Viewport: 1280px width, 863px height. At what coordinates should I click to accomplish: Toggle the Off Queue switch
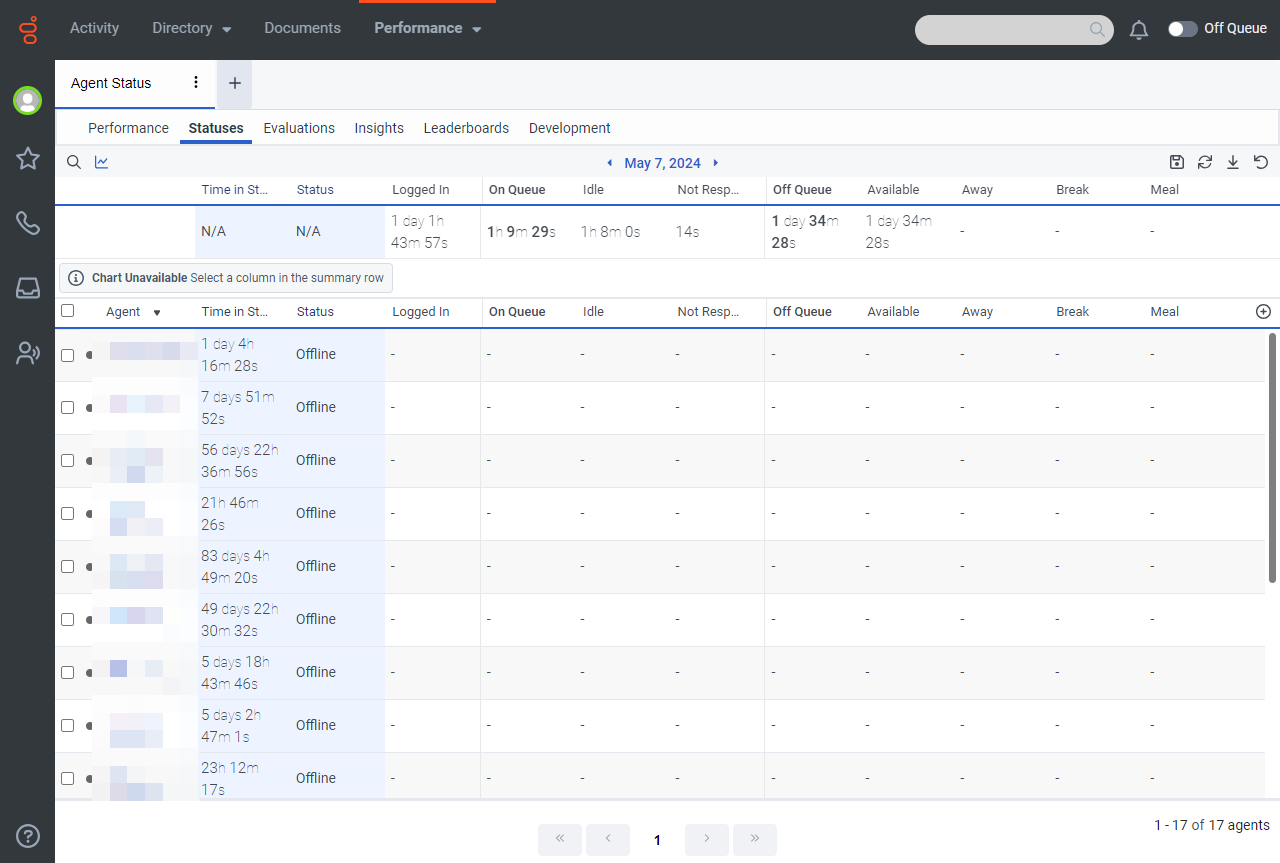[x=1182, y=29]
